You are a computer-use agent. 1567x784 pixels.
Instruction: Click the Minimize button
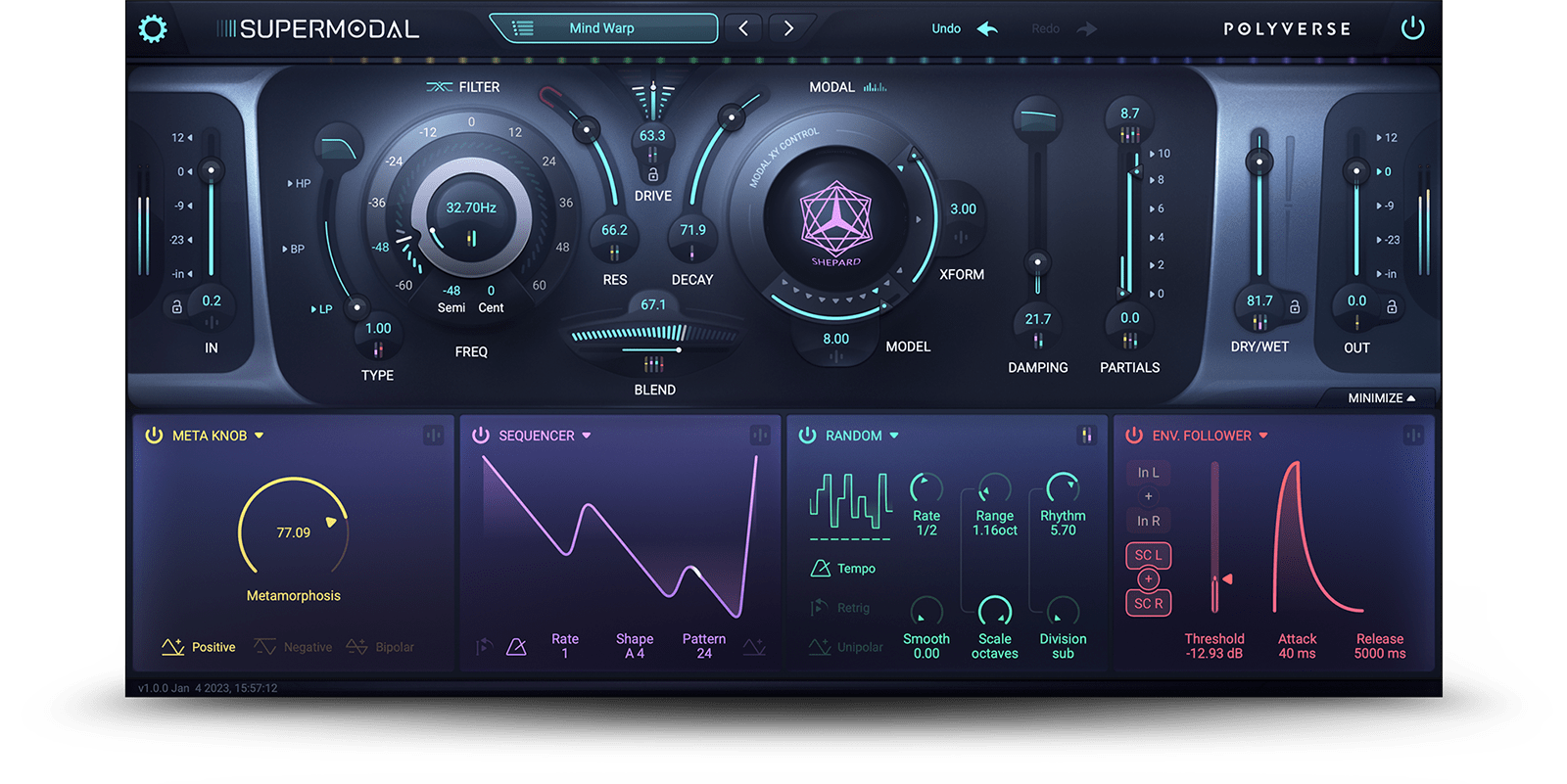pyautogui.click(x=1381, y=398)
